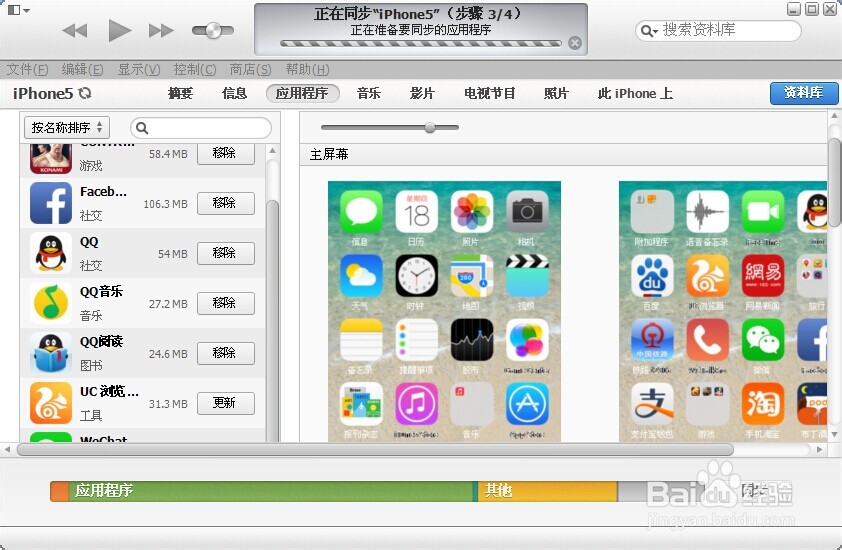842x550 pixels.
Task: Switch to the 信息 tab
Action: click(x=234, y=93)
